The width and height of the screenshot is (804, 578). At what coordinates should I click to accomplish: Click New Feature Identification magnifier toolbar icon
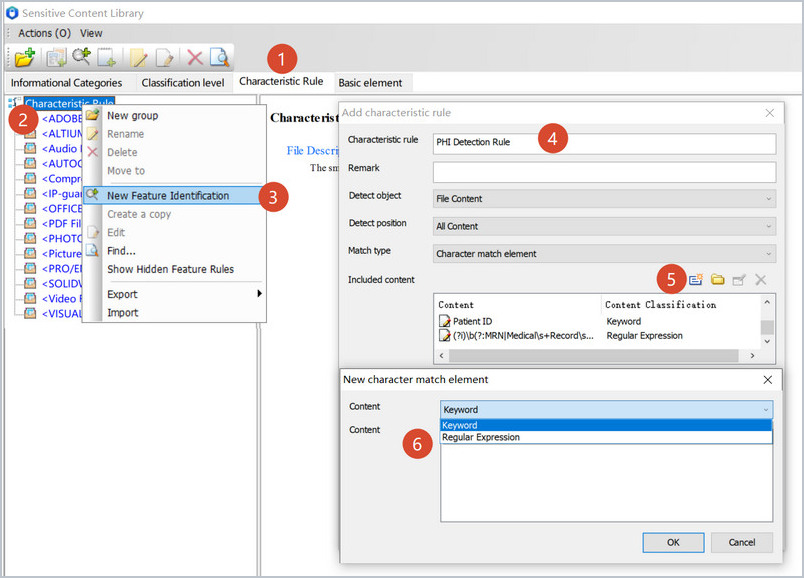82,57
